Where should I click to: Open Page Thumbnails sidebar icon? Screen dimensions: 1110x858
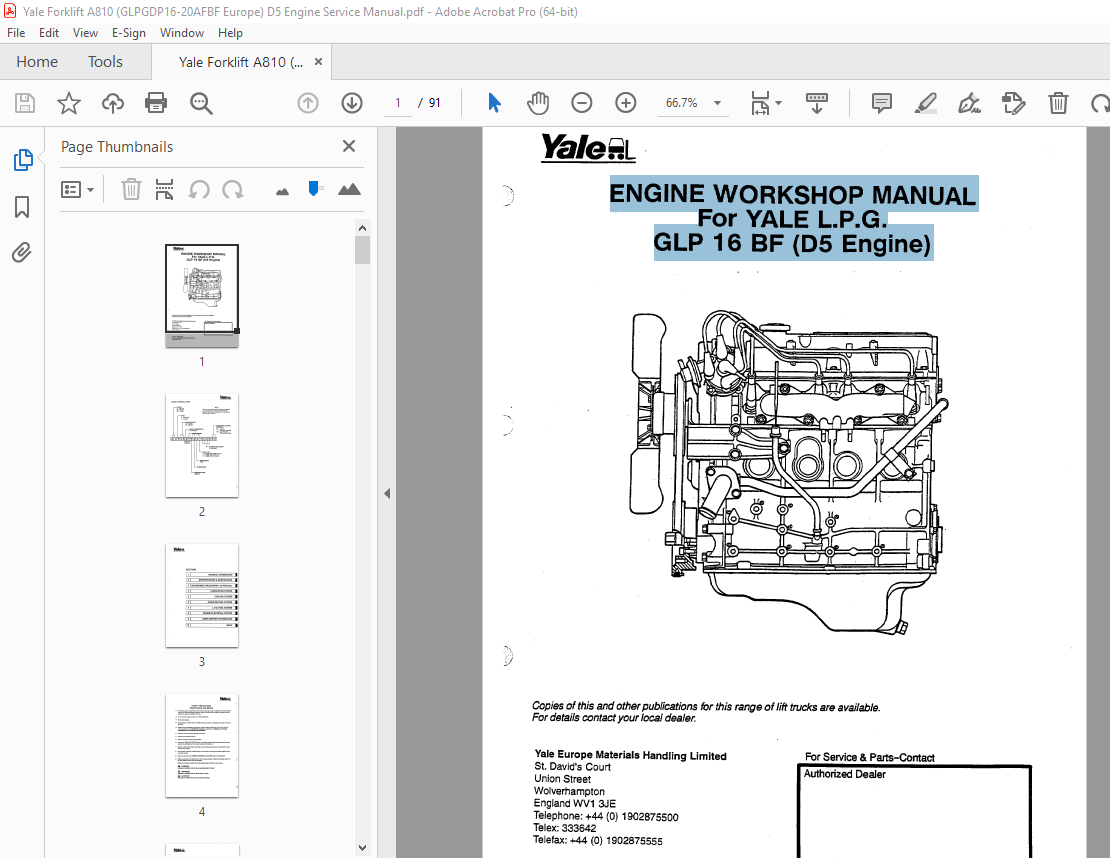[23, 160]
